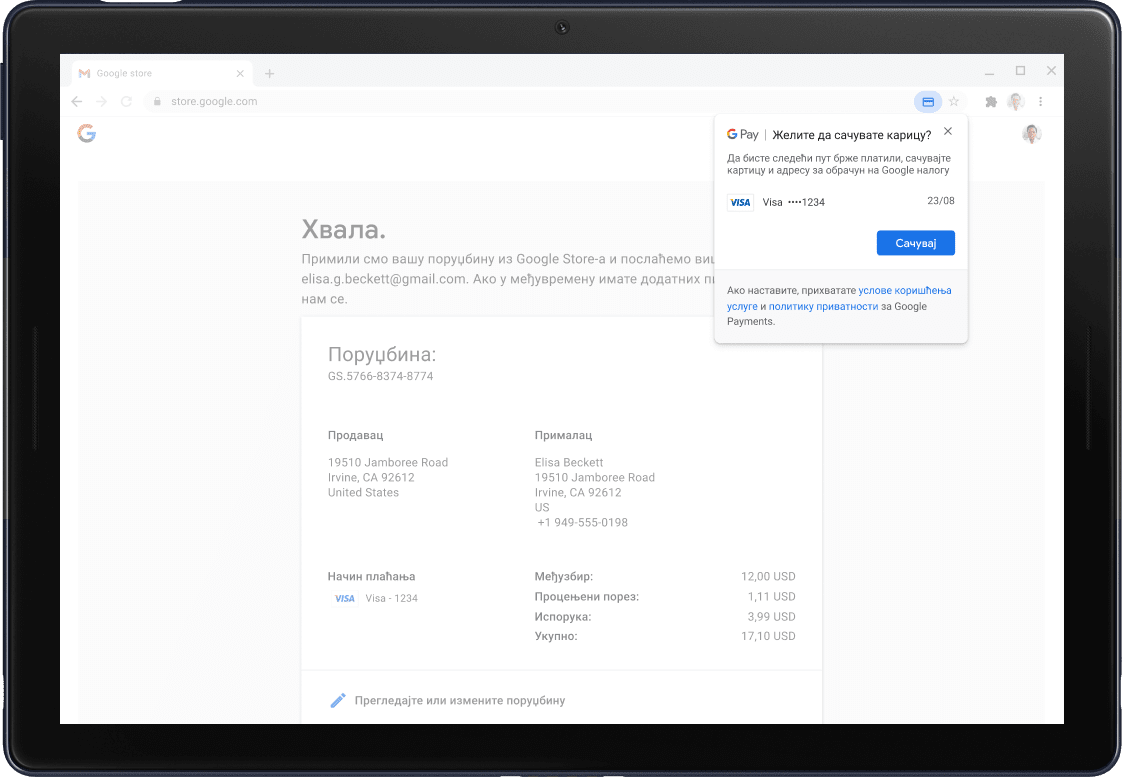Close the Google store tab
Screen dimensions: 1122x777
240,74
